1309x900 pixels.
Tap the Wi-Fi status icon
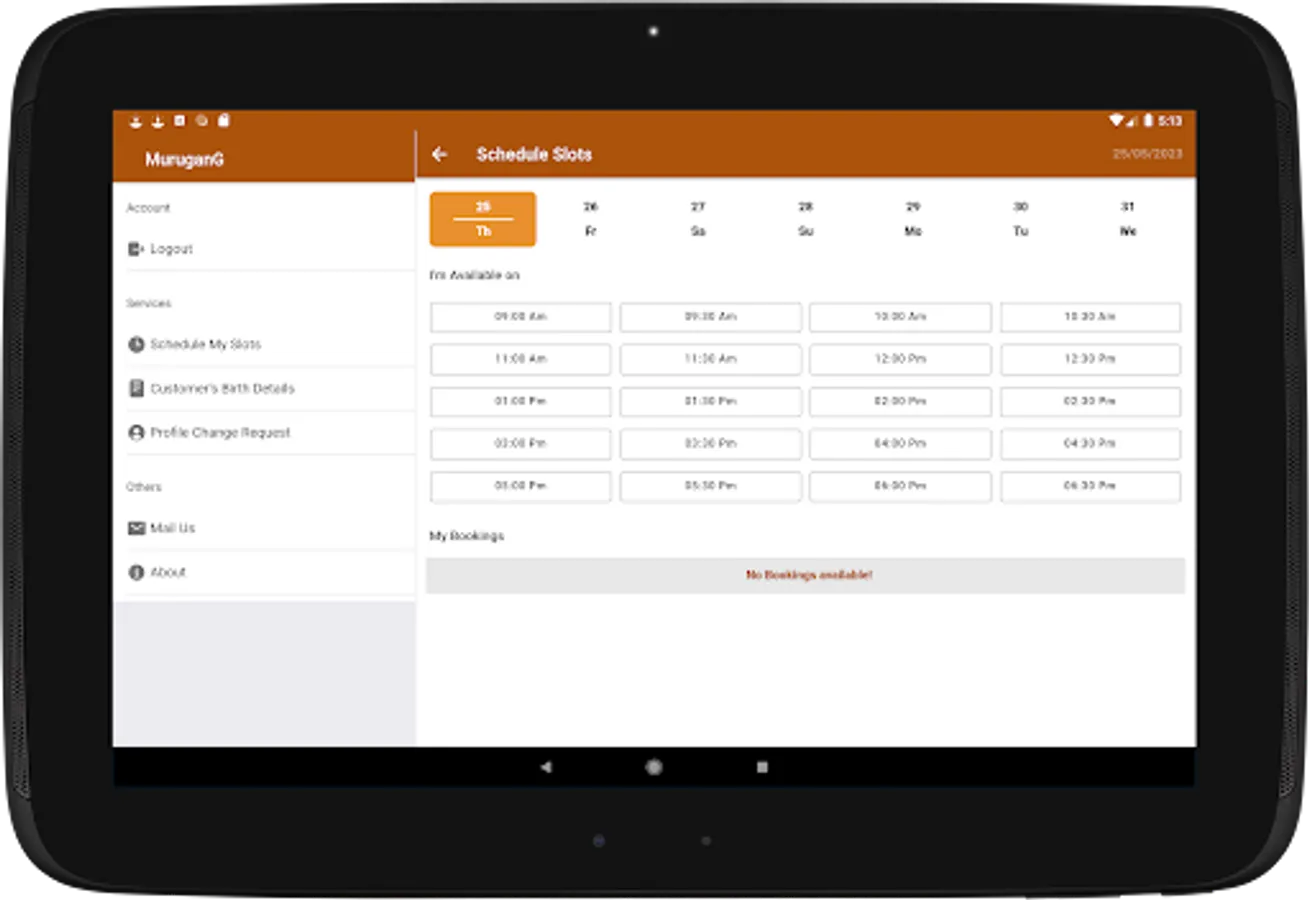click(x=1116, y=120)
